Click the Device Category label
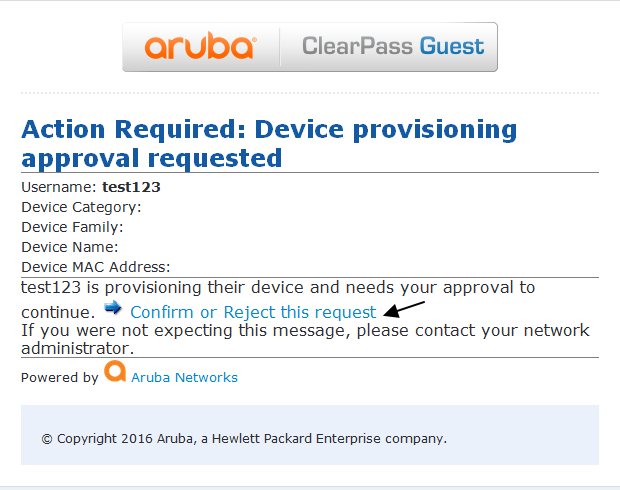Viewport: 620px width, 490px height. (81, 207)
